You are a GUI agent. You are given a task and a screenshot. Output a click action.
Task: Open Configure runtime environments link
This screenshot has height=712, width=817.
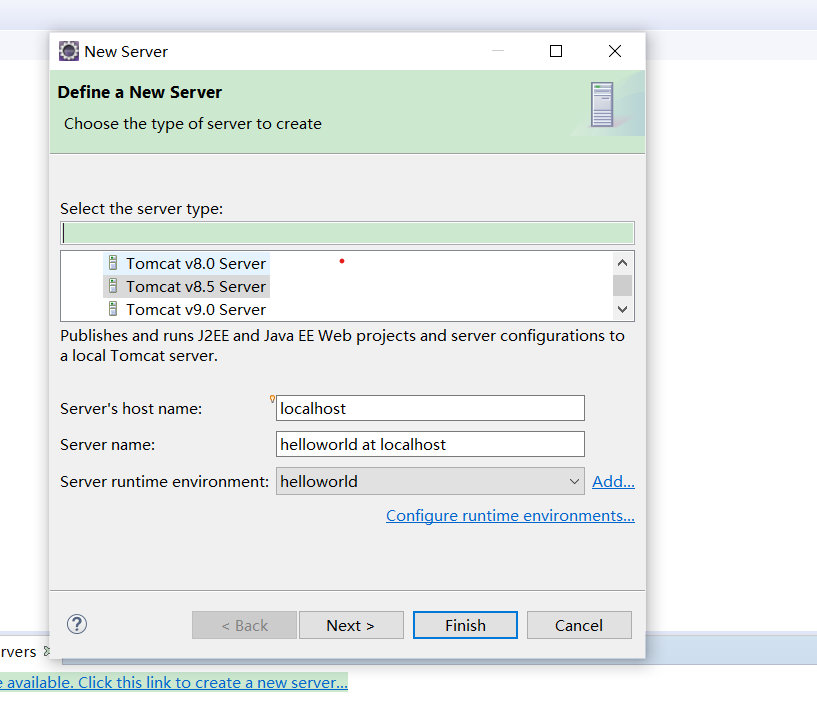(x=510, y=515)
